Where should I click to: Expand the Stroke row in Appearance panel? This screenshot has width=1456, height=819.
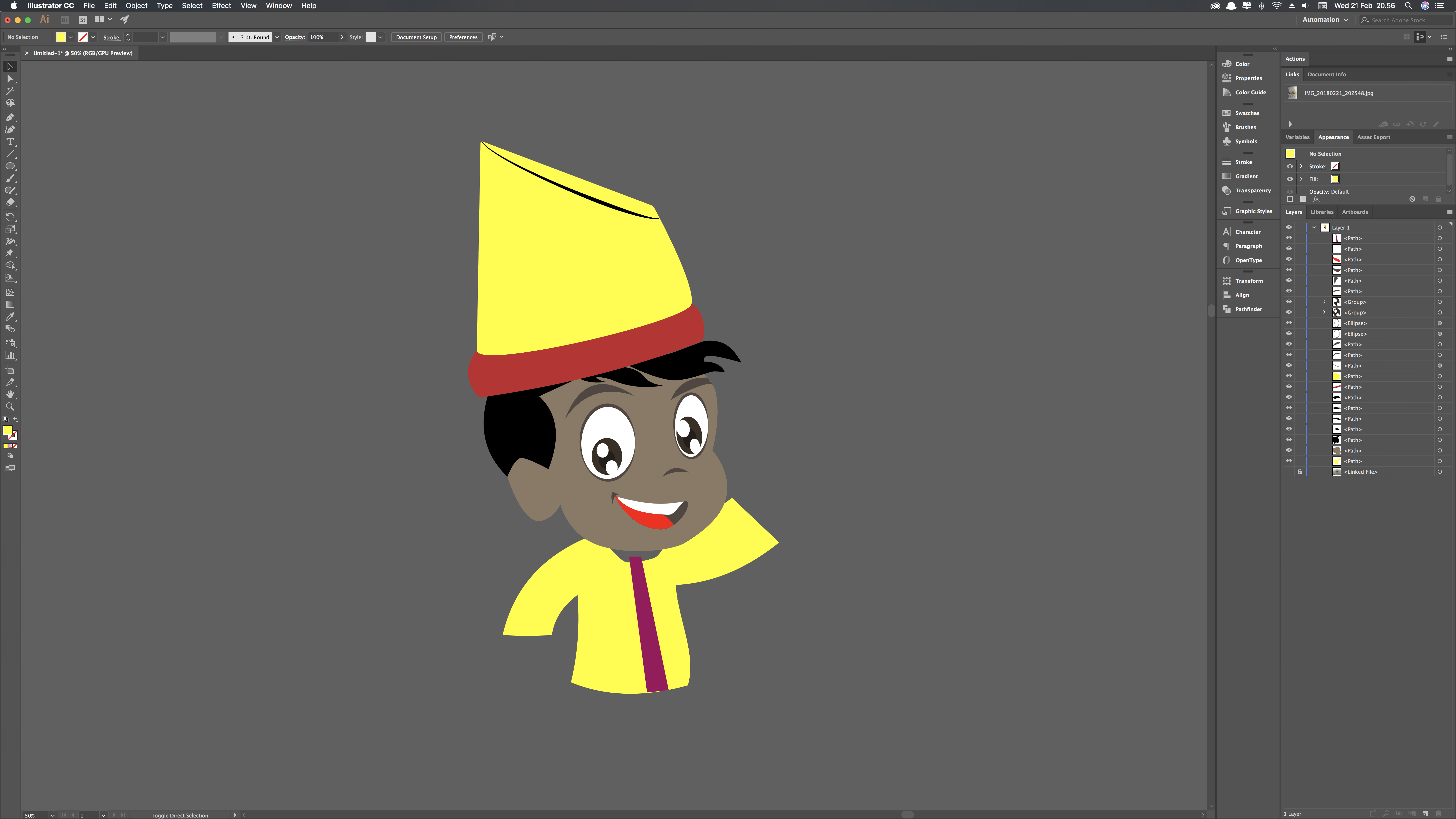[1301, 166]
